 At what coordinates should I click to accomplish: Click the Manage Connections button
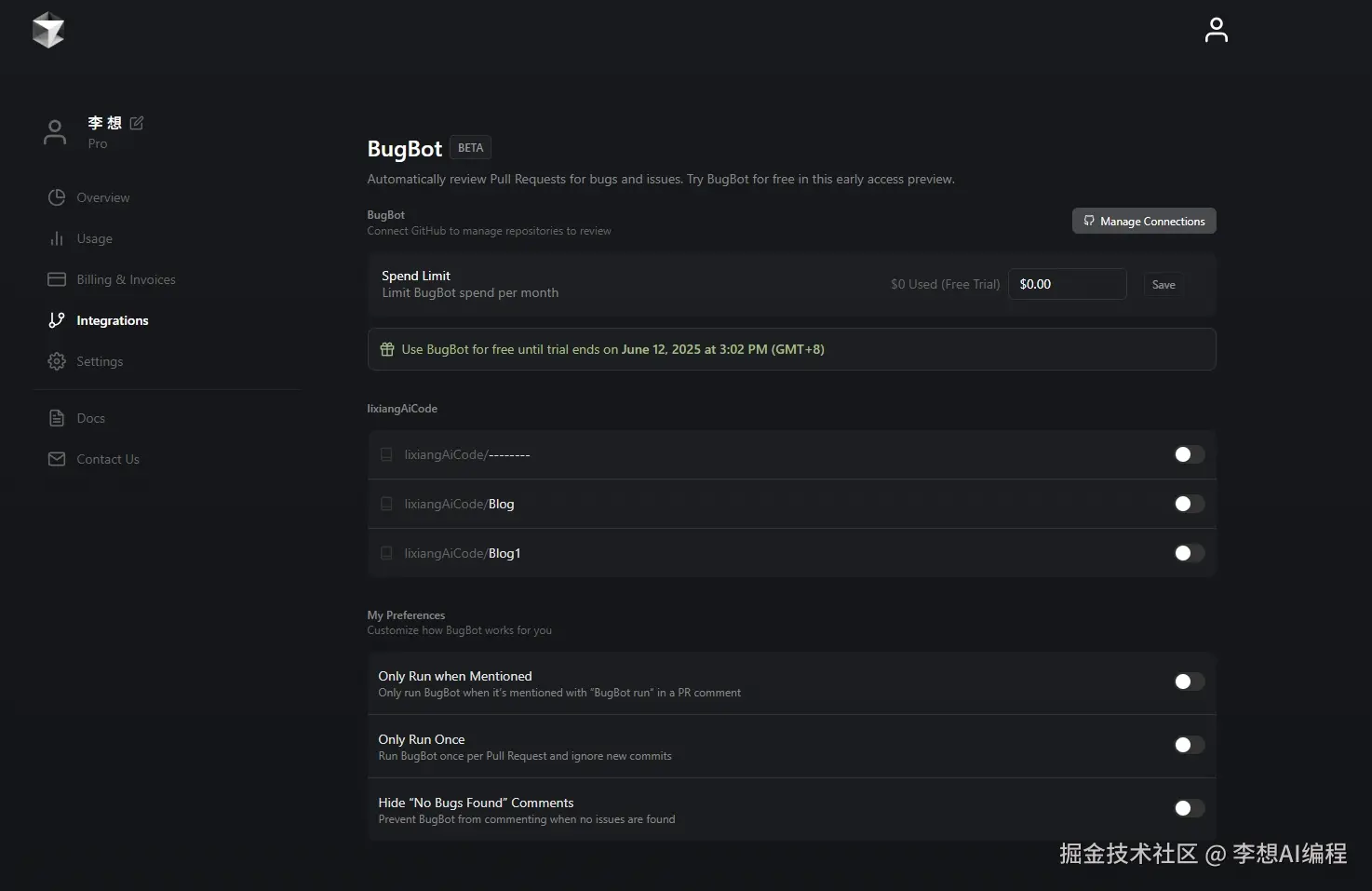click(1144, 221)
